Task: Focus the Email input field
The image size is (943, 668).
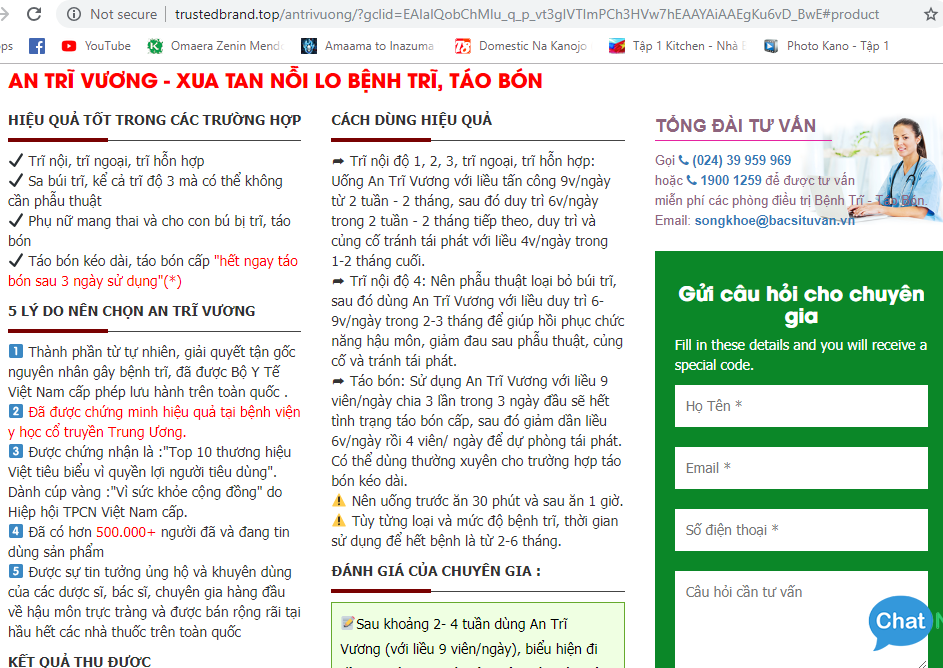Action: (x=801, y=468)
